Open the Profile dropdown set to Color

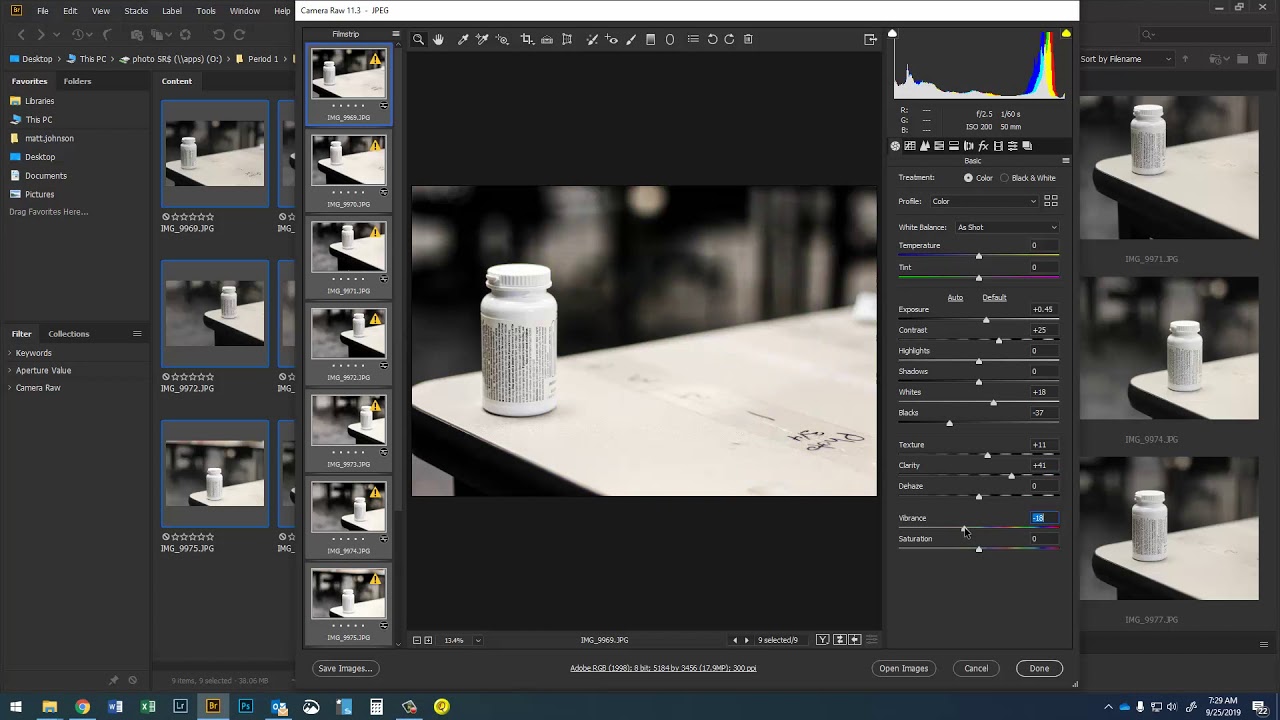tap(984, 202)
